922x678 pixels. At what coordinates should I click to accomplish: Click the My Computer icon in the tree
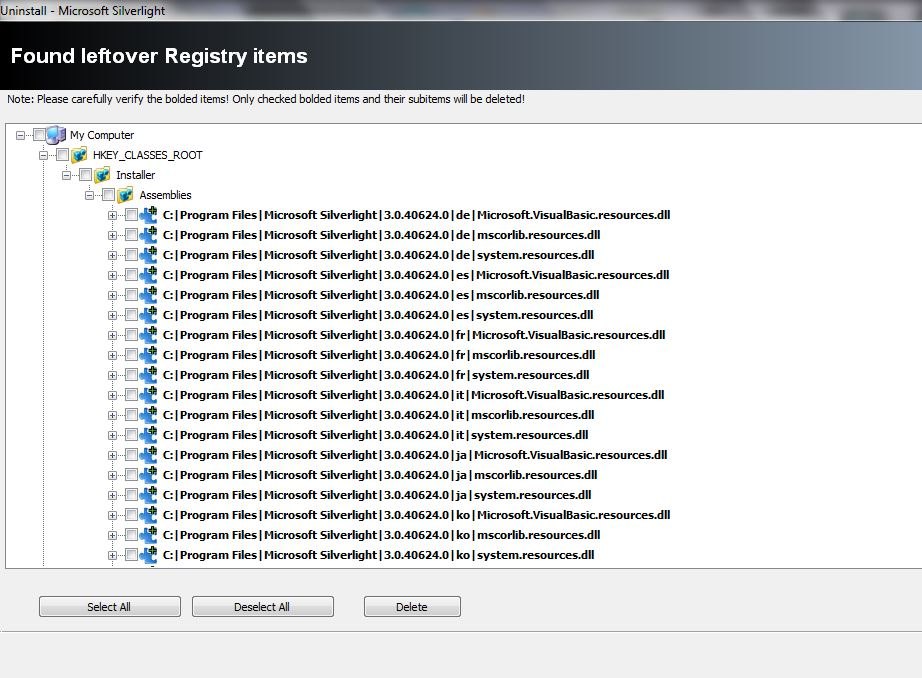(x=56, y=135)
